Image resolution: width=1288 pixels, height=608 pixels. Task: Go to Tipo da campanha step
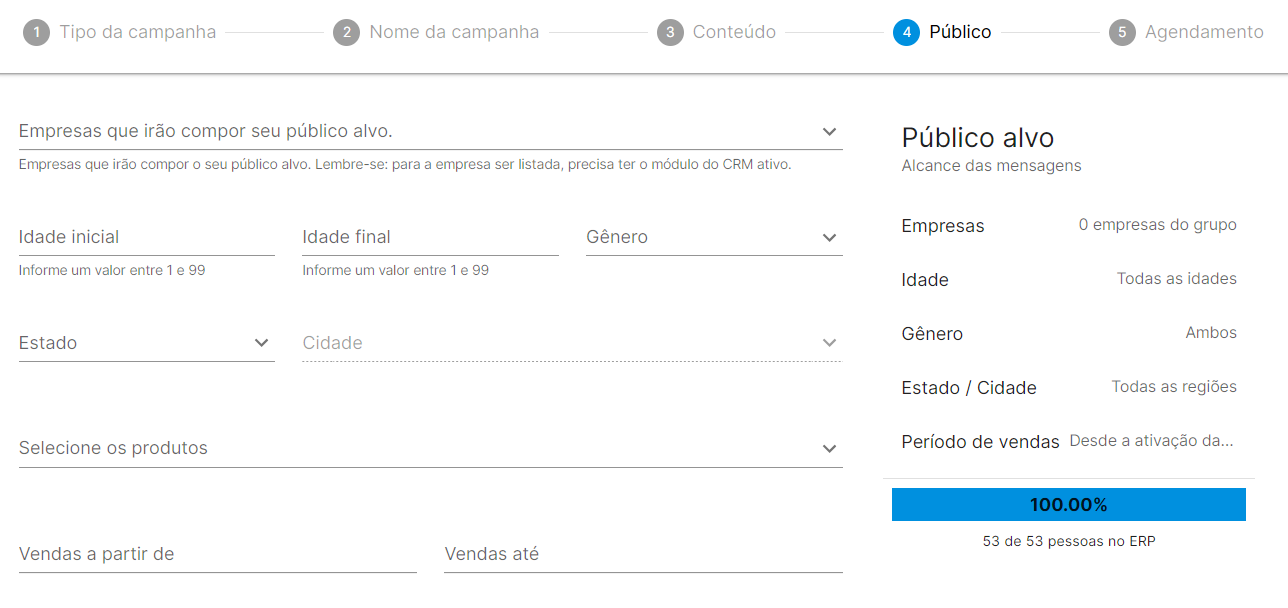[x=137, y=32]
